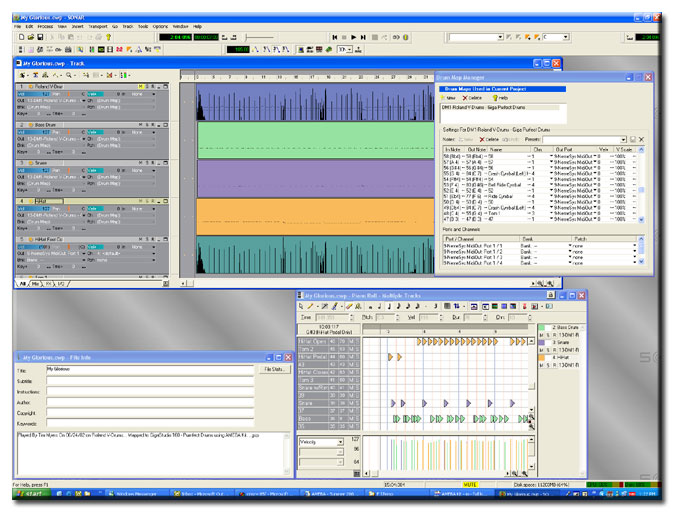Switch to the All tab in Track view

click(23, 284)
